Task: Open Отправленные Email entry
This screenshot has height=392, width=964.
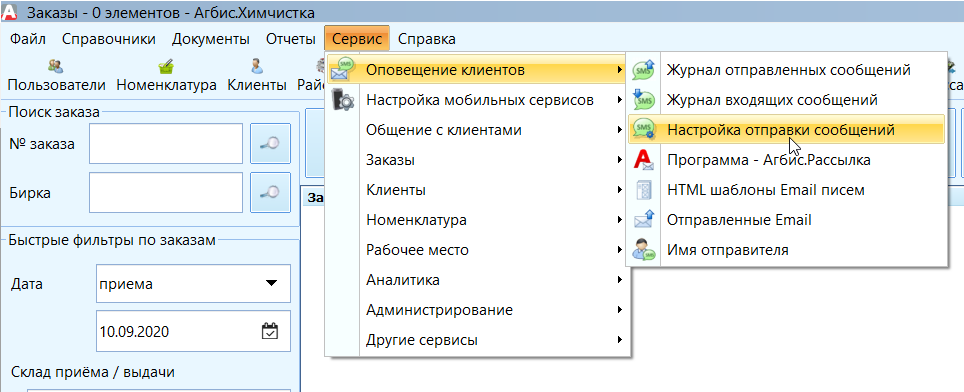Action: tap(786, 220)
